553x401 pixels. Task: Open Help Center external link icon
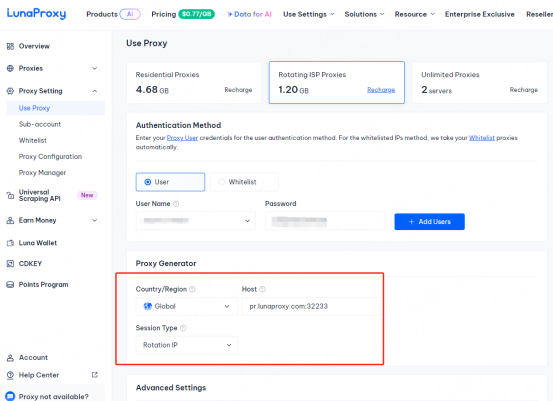pyautogui.click(x=95, y=375)
